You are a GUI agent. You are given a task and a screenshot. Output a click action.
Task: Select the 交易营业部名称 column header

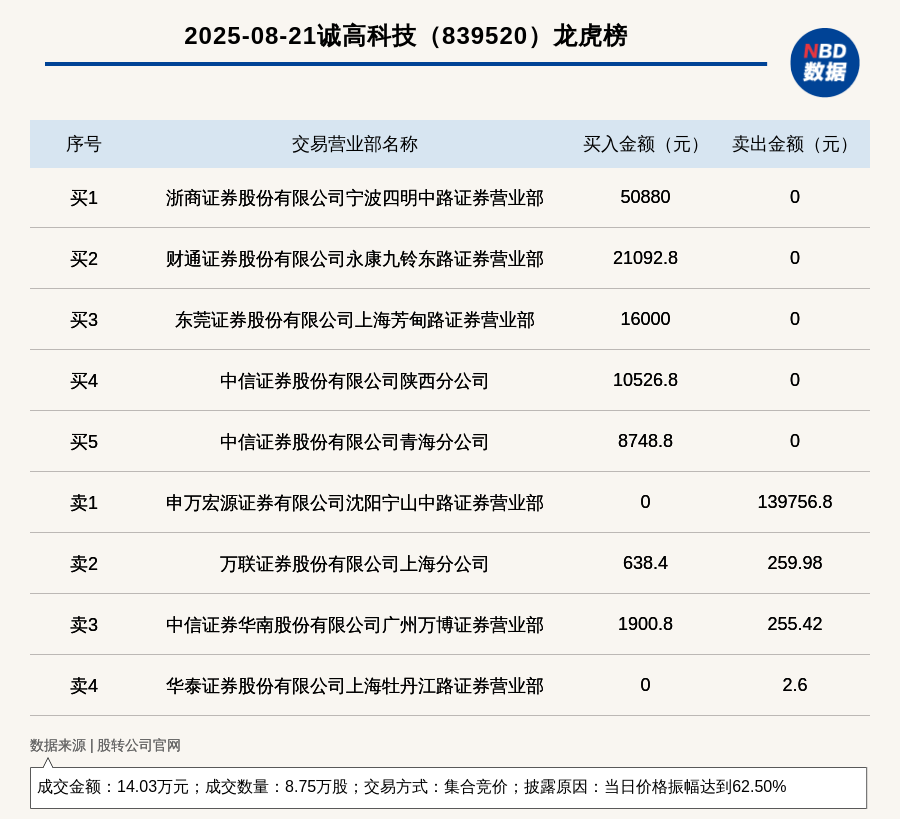click(x=354, y=144)
